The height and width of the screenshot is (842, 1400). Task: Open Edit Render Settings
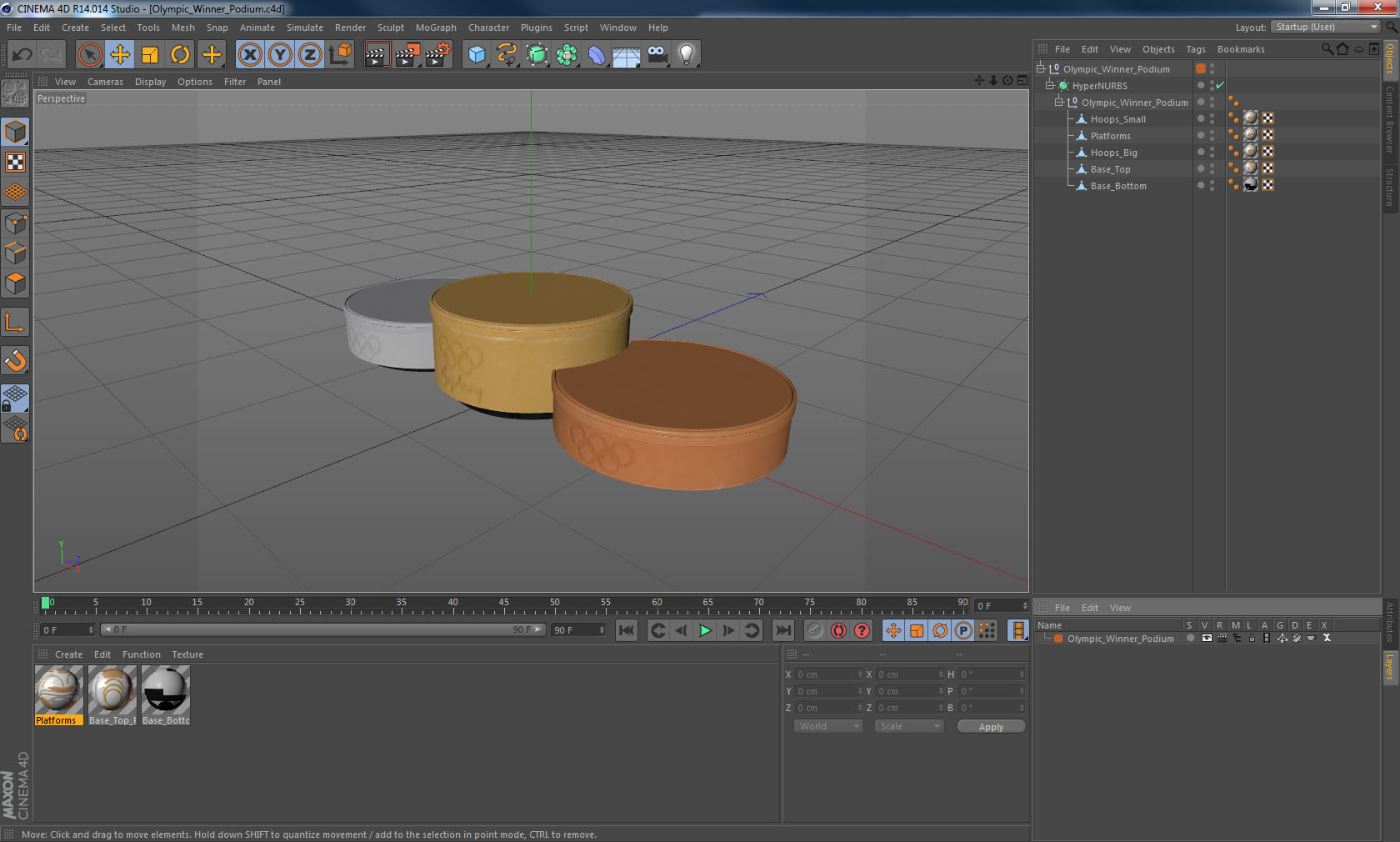click(438, 55)
